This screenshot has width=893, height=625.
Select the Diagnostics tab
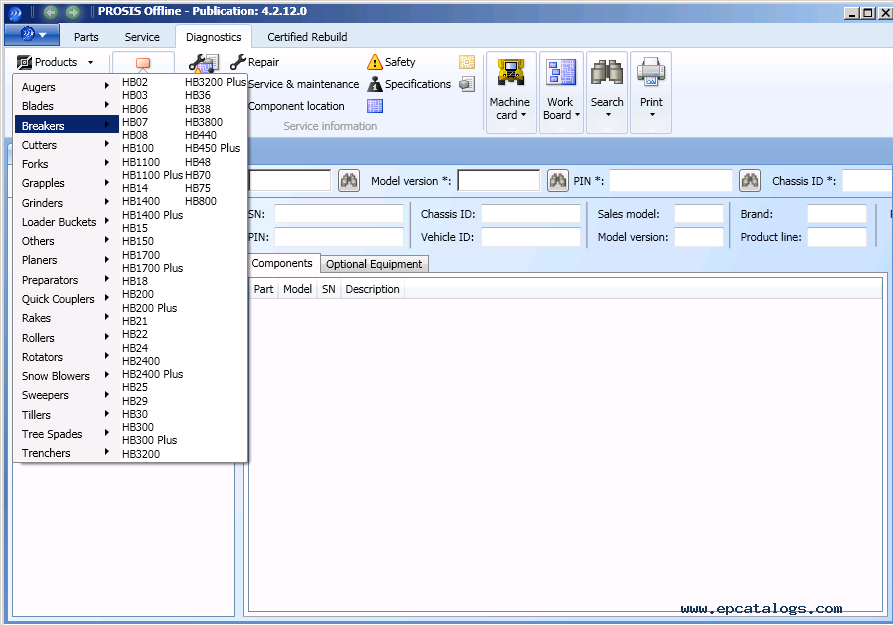pos(214,37)
